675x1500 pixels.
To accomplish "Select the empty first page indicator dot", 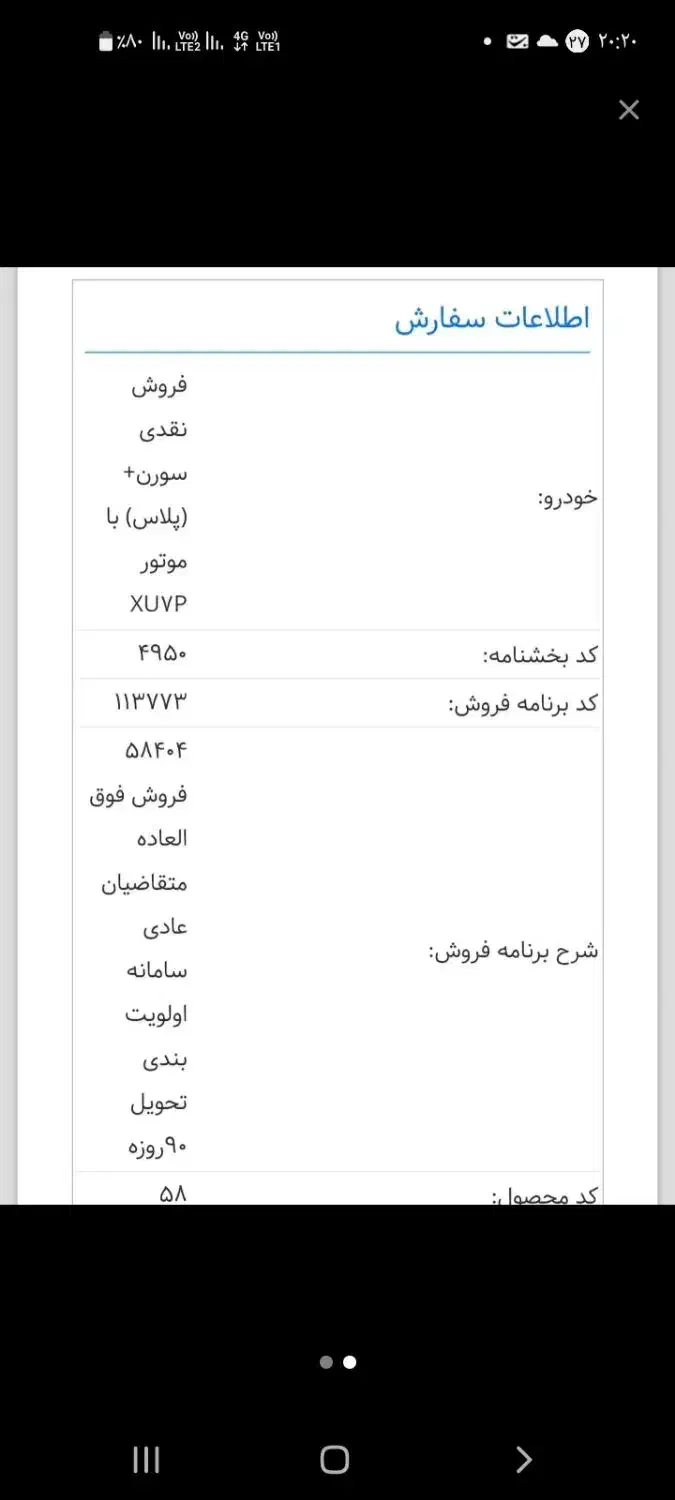I will click(326, 1362).
